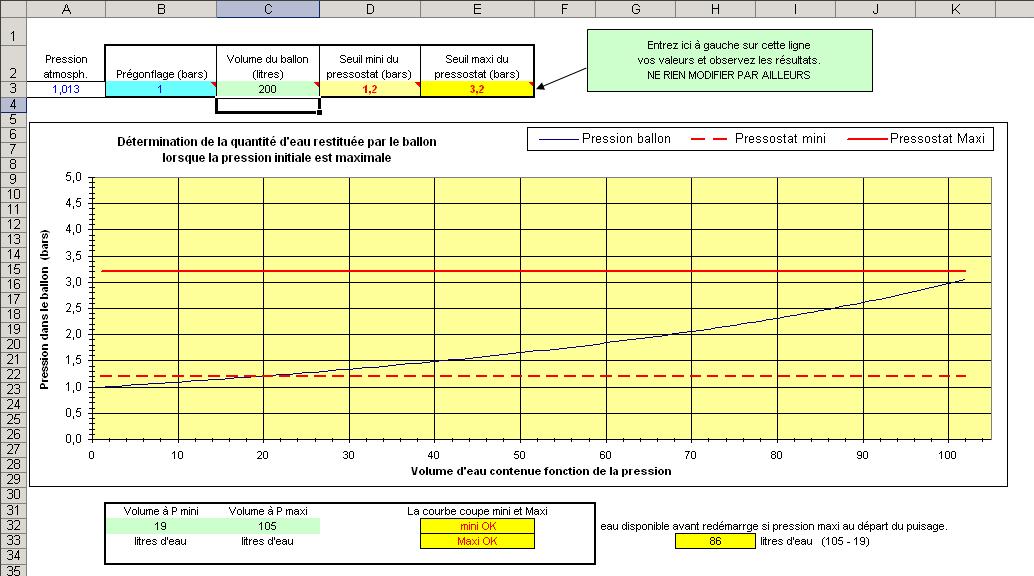Click the dashed red Pressostat mini line
This screenshot has height=576, width=1034.
[x=533, y=376]
